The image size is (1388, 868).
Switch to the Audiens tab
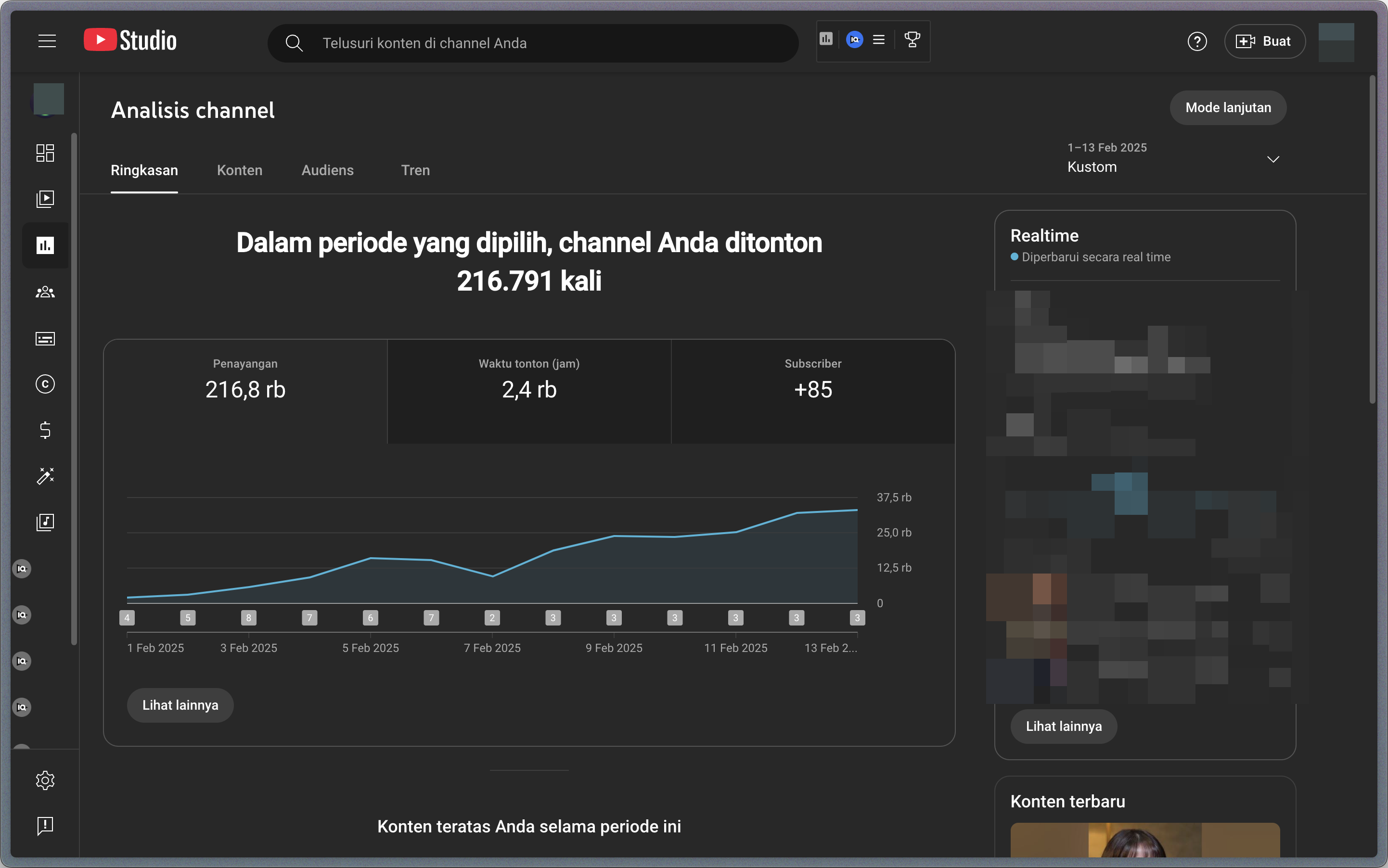327,170
